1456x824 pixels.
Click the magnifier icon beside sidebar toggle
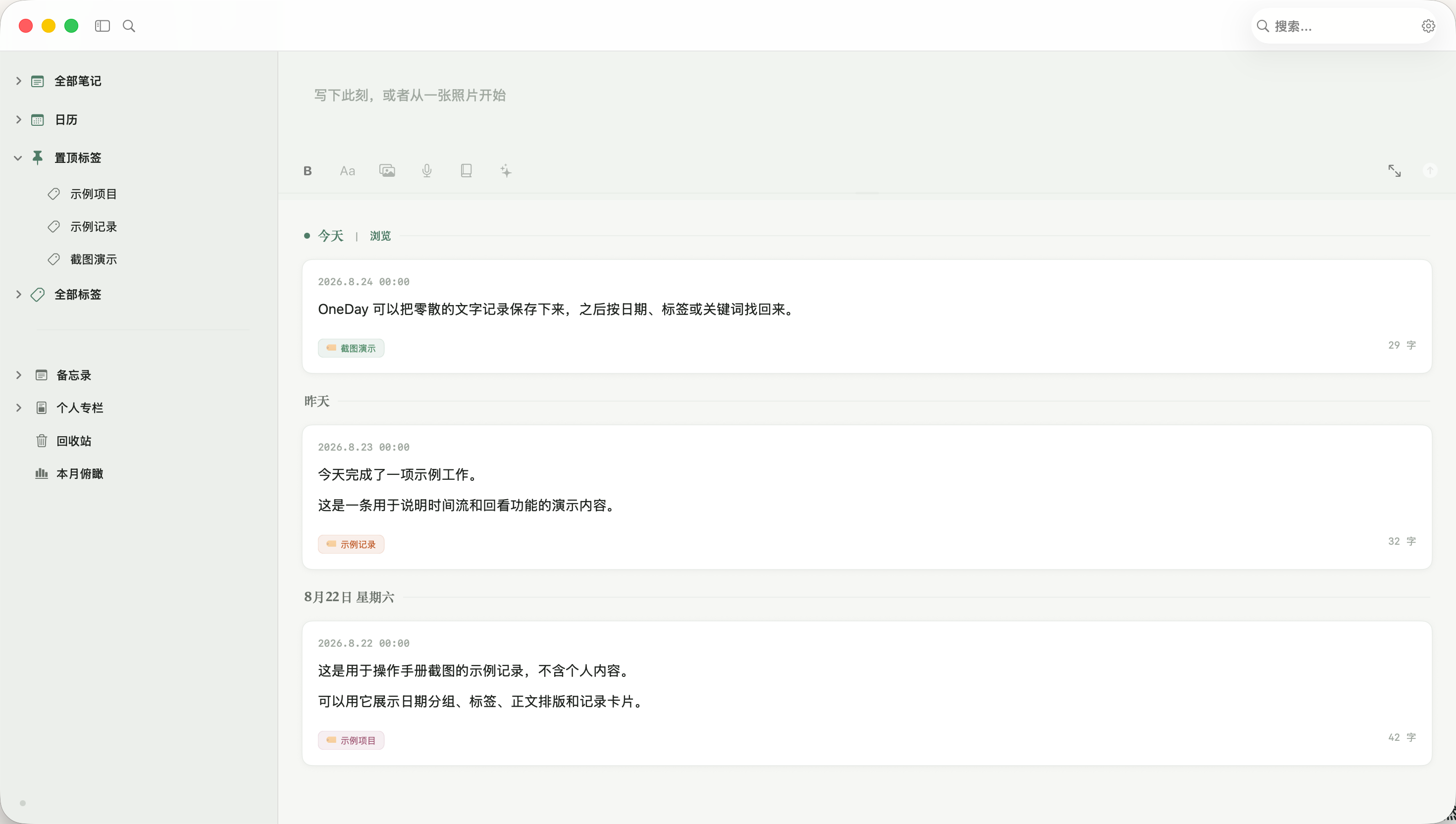click(129, 26)
